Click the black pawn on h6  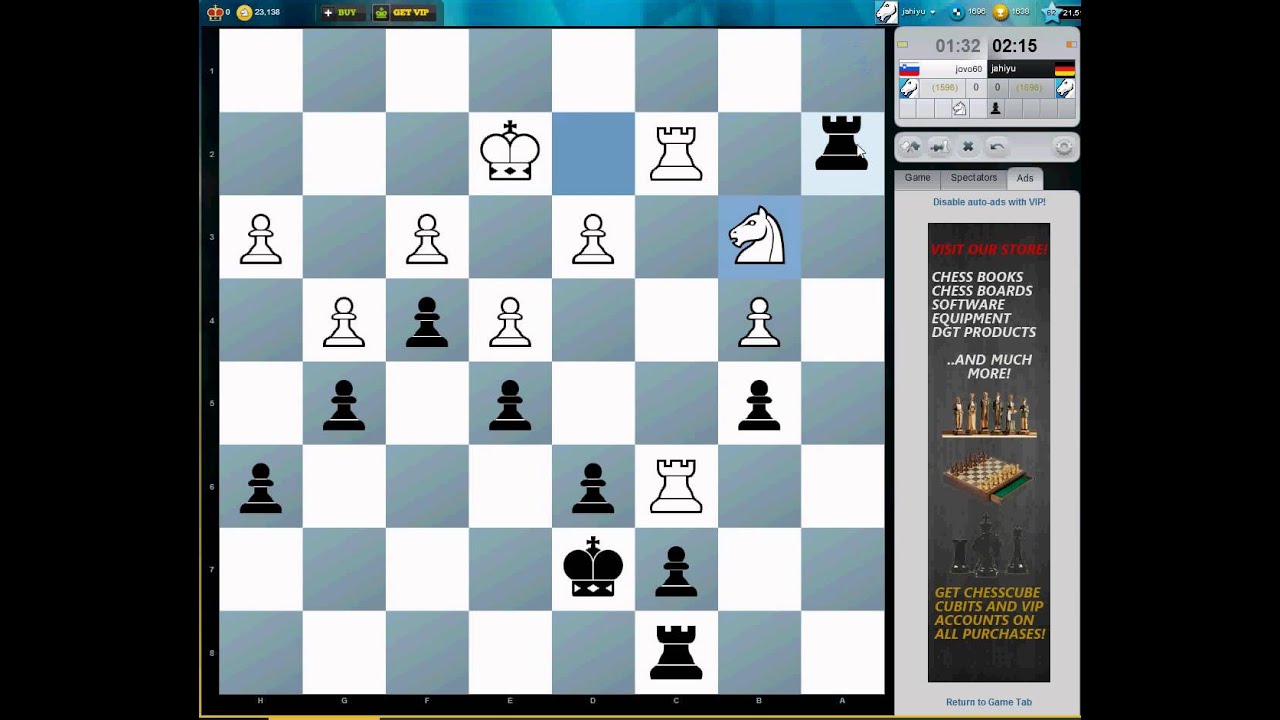pyautogui.click(x=261, y=488)
